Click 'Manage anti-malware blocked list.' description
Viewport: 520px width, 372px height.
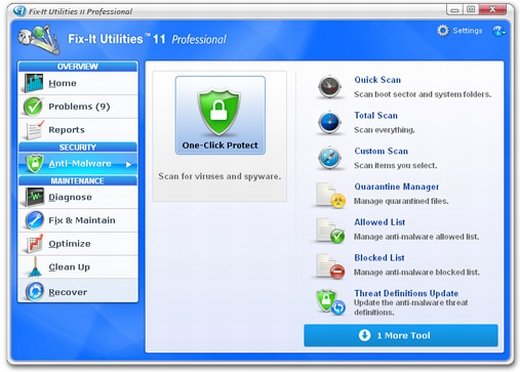coord(417,272)
